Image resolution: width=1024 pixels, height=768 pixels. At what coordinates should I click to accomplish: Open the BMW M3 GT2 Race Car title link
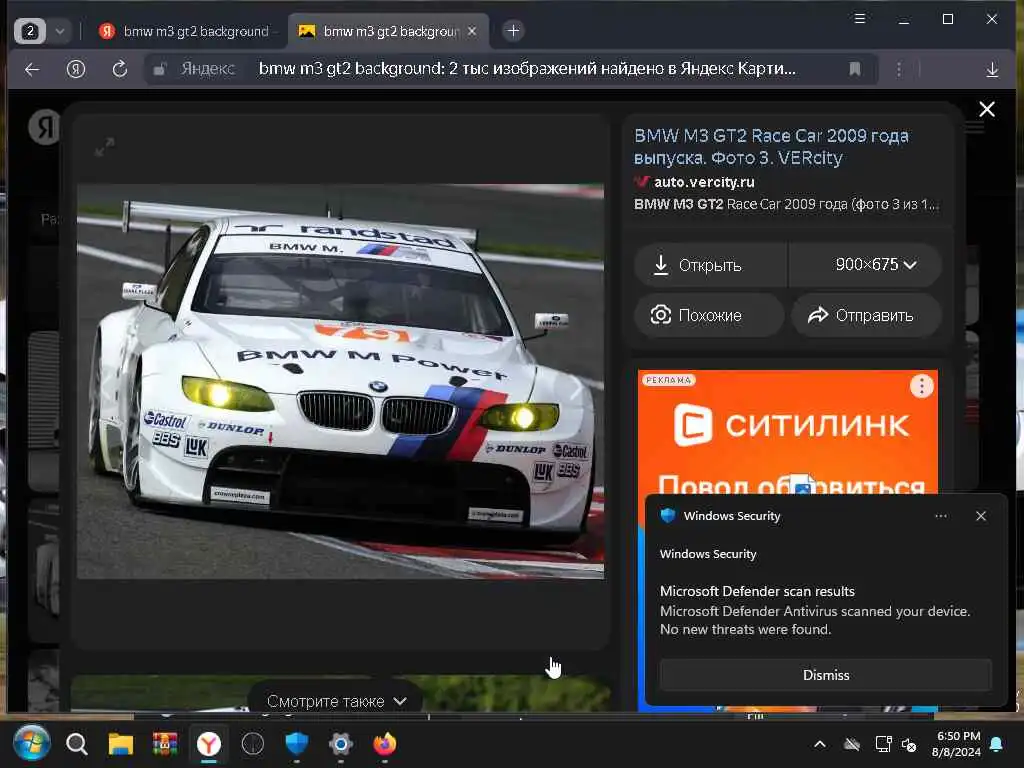[x=771, y=146]
